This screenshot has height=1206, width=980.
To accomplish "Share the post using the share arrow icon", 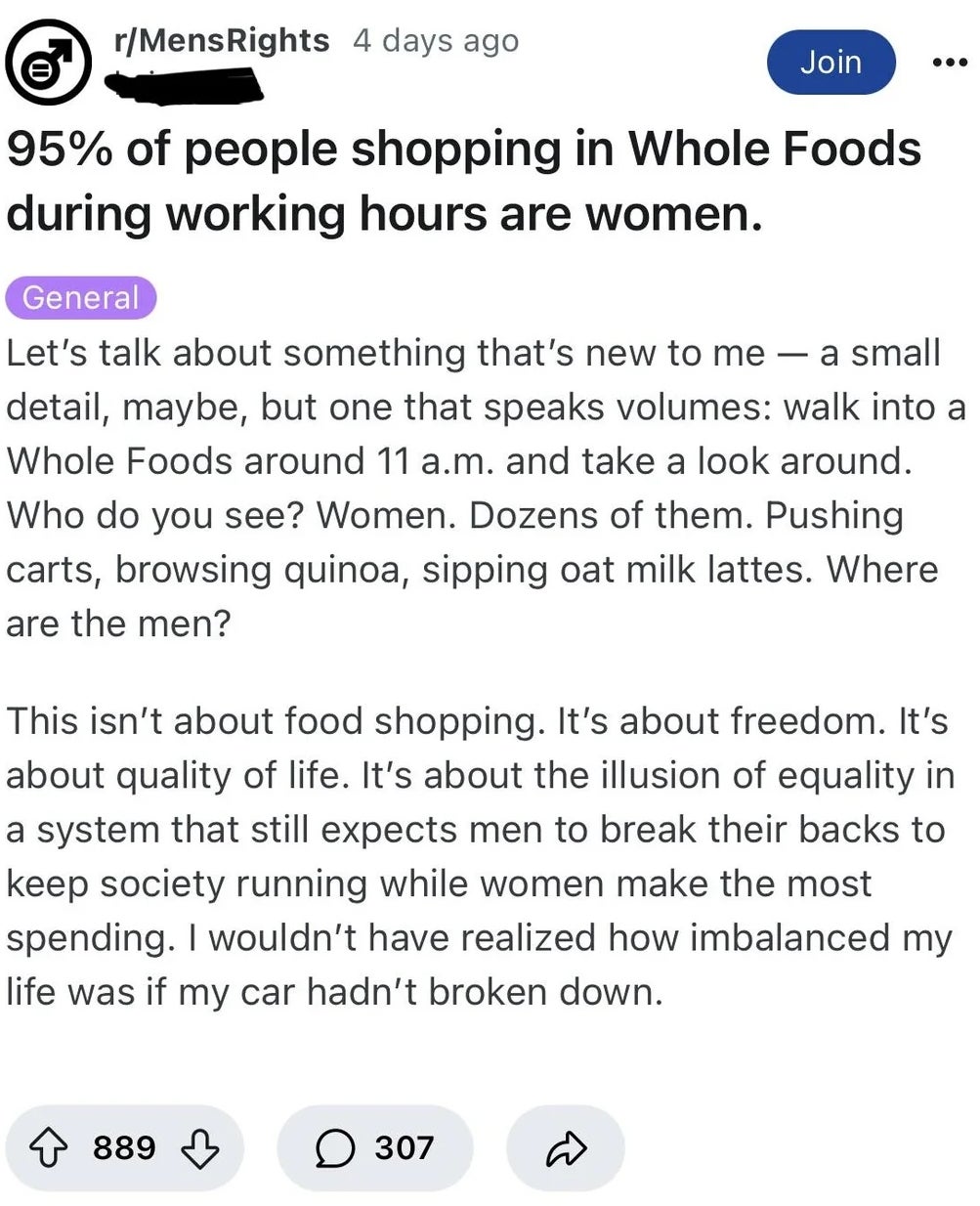I will tap(565, 1148).
